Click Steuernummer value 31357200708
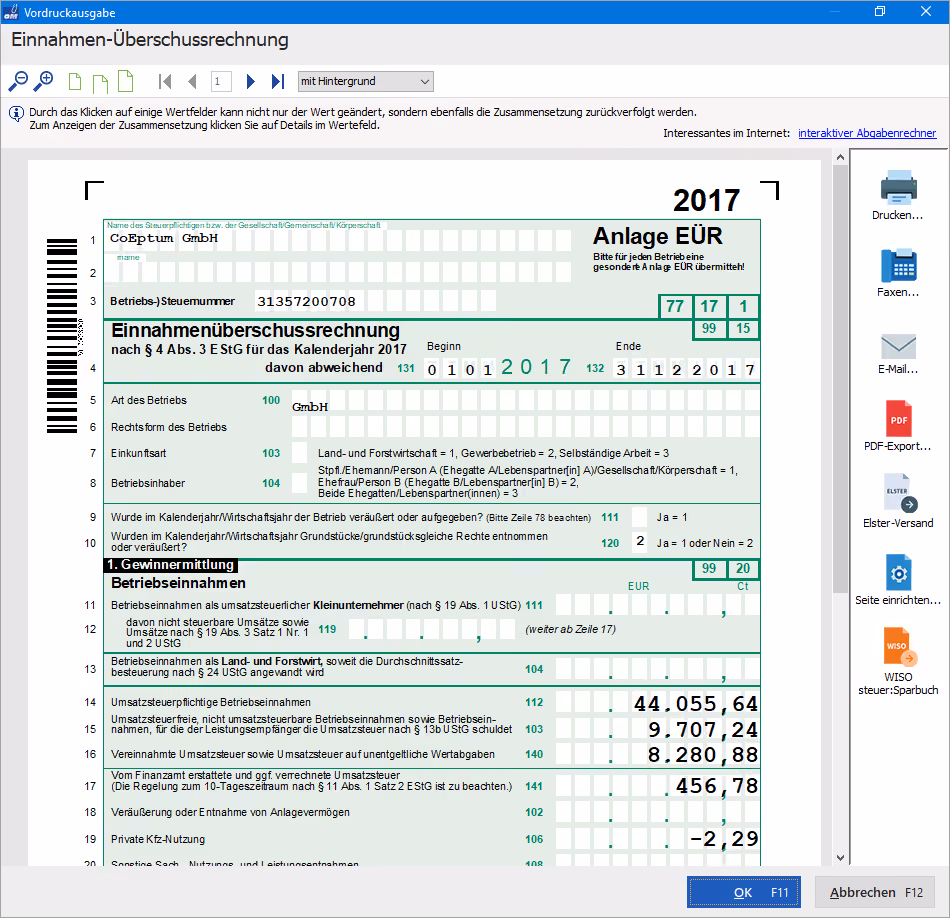 [306, 301]
